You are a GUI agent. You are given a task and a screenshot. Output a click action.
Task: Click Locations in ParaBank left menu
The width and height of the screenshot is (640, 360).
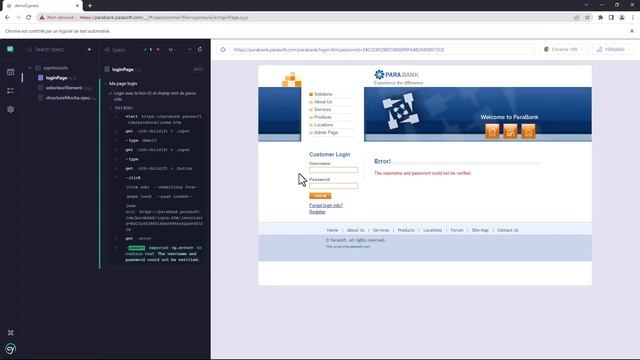(323, 125)
